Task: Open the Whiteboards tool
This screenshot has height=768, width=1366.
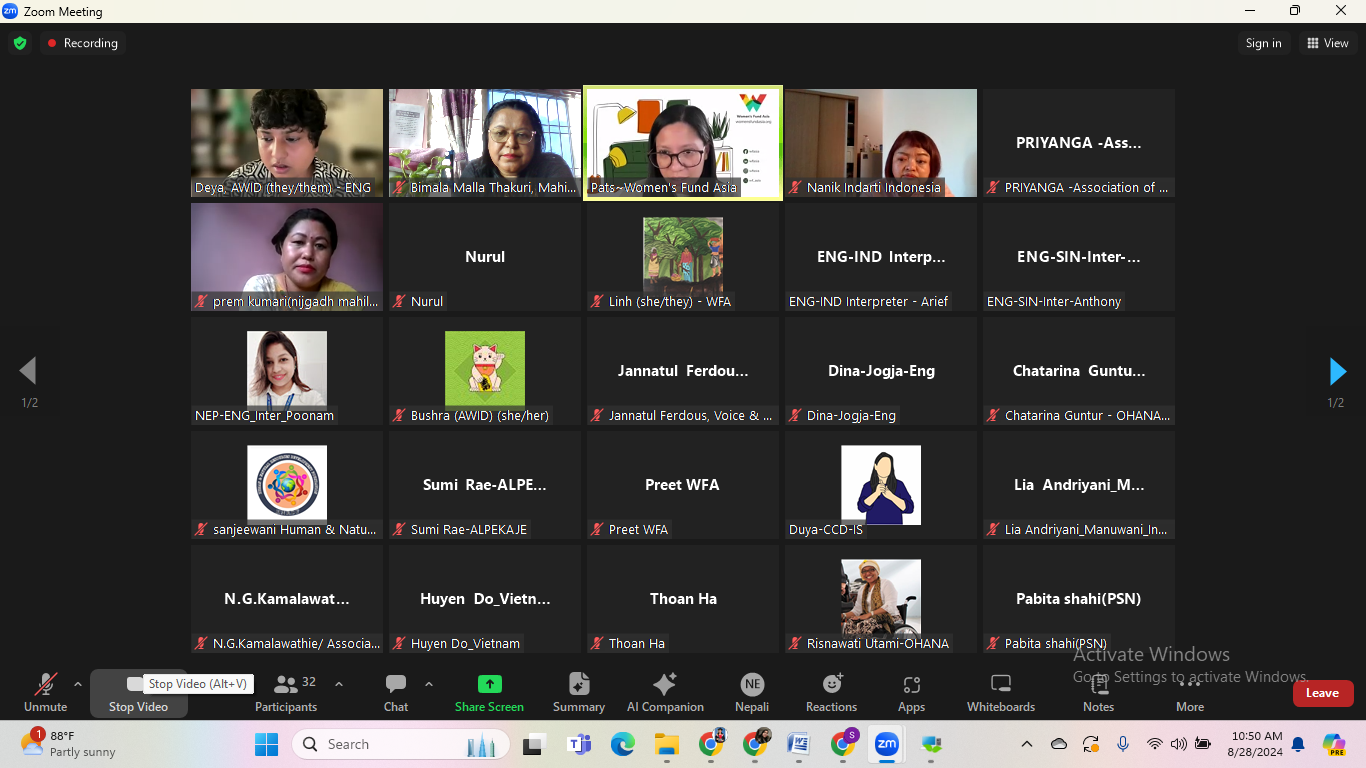Action: click(1000, 692)
